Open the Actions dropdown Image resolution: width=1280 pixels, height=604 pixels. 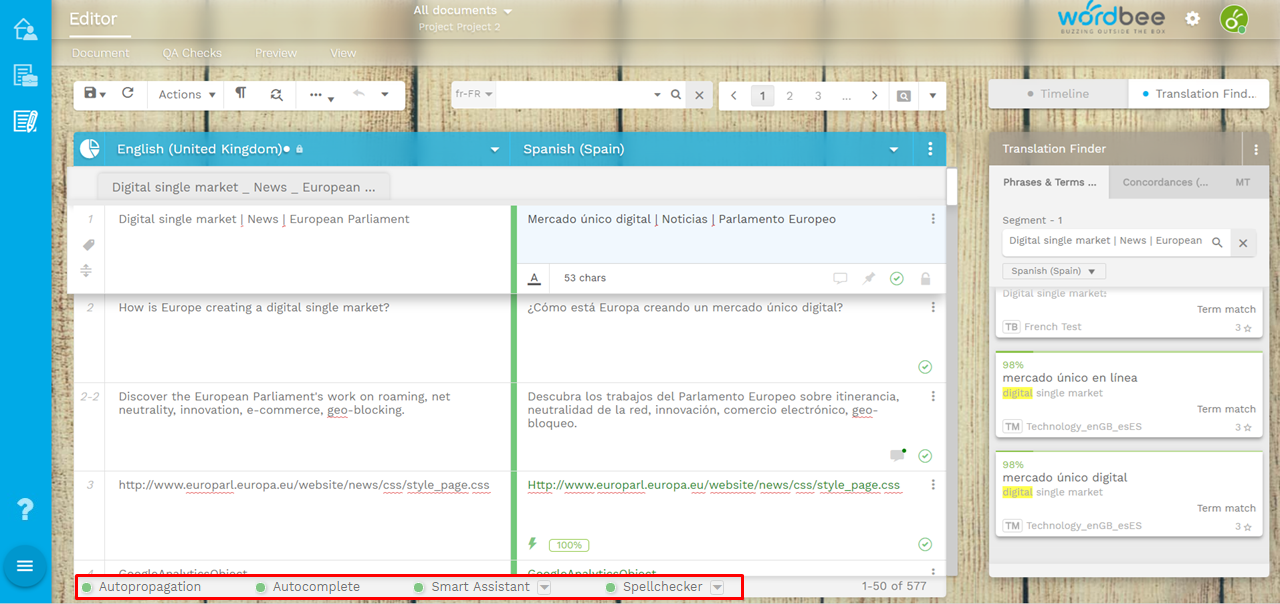[x=187, y=95]
